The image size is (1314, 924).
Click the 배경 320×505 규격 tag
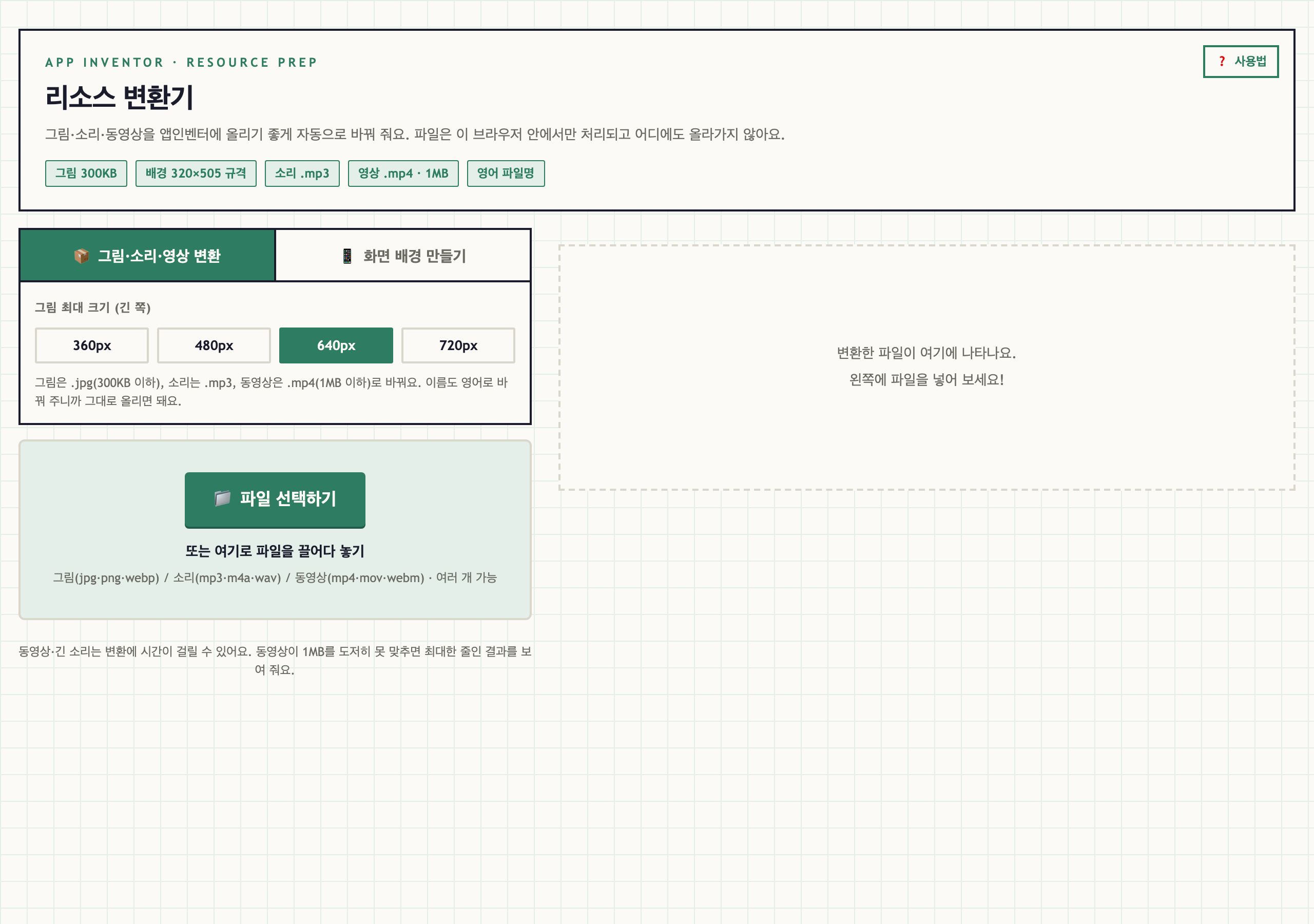(196, 174)
